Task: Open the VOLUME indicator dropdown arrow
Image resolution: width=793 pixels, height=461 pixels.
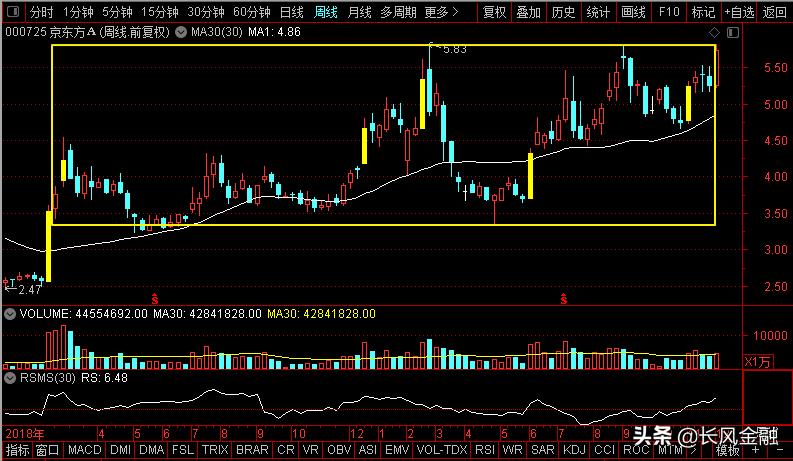Action: (x=9, y=314)
